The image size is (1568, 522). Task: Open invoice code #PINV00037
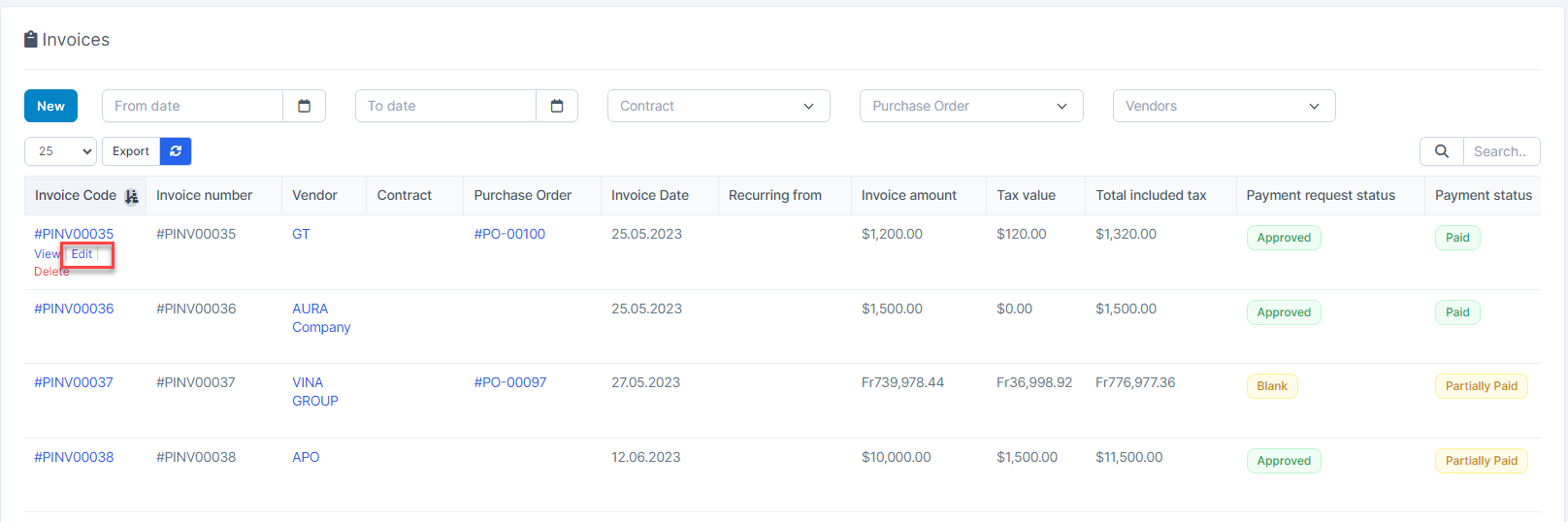point(74,382)
